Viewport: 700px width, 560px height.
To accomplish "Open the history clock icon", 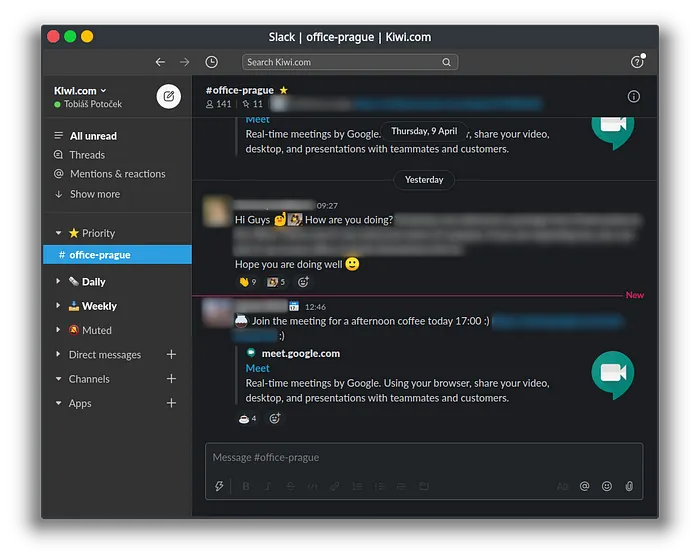I will point(212,62).
